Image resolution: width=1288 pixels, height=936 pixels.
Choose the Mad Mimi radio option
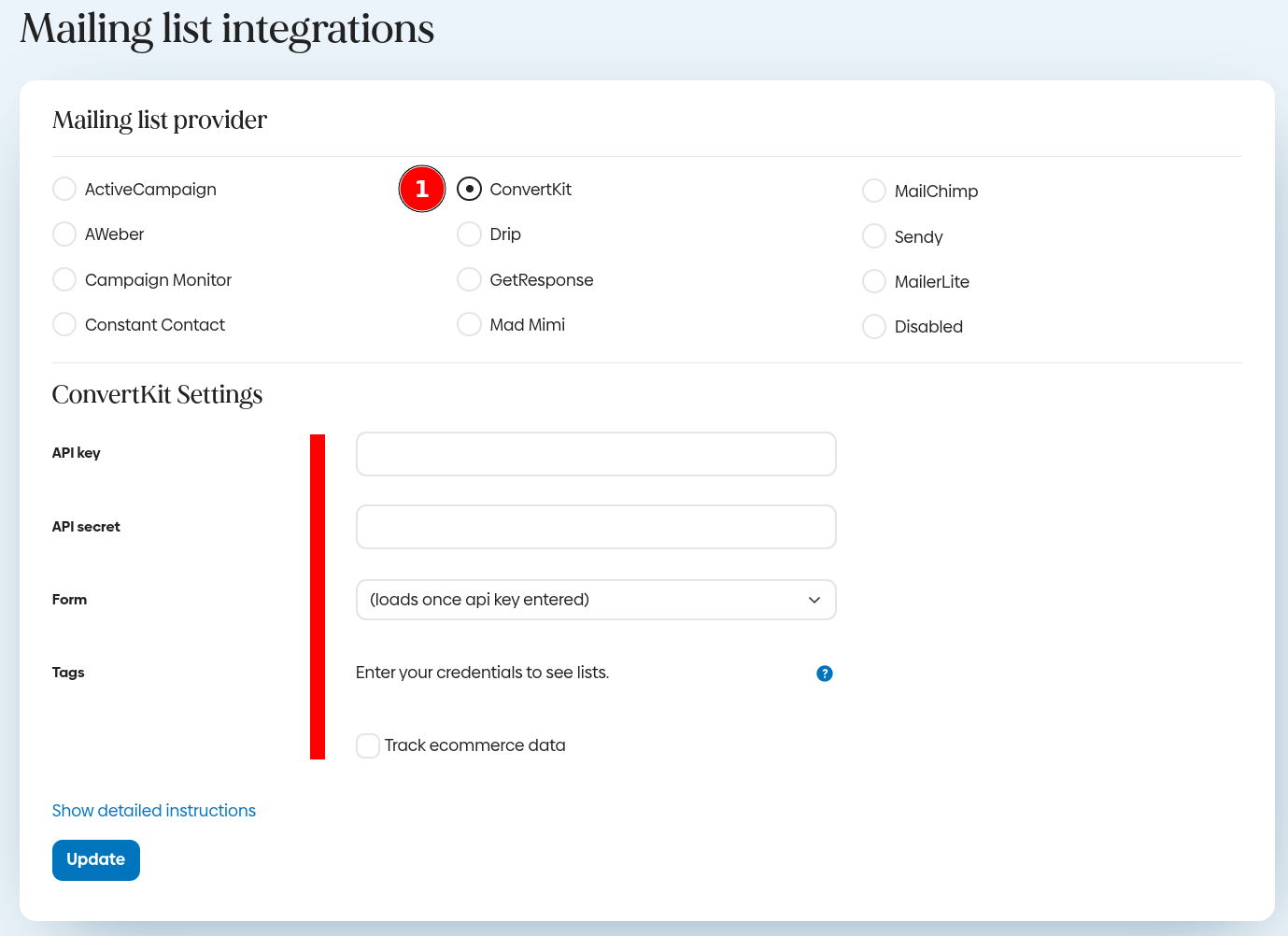(469, 324)
